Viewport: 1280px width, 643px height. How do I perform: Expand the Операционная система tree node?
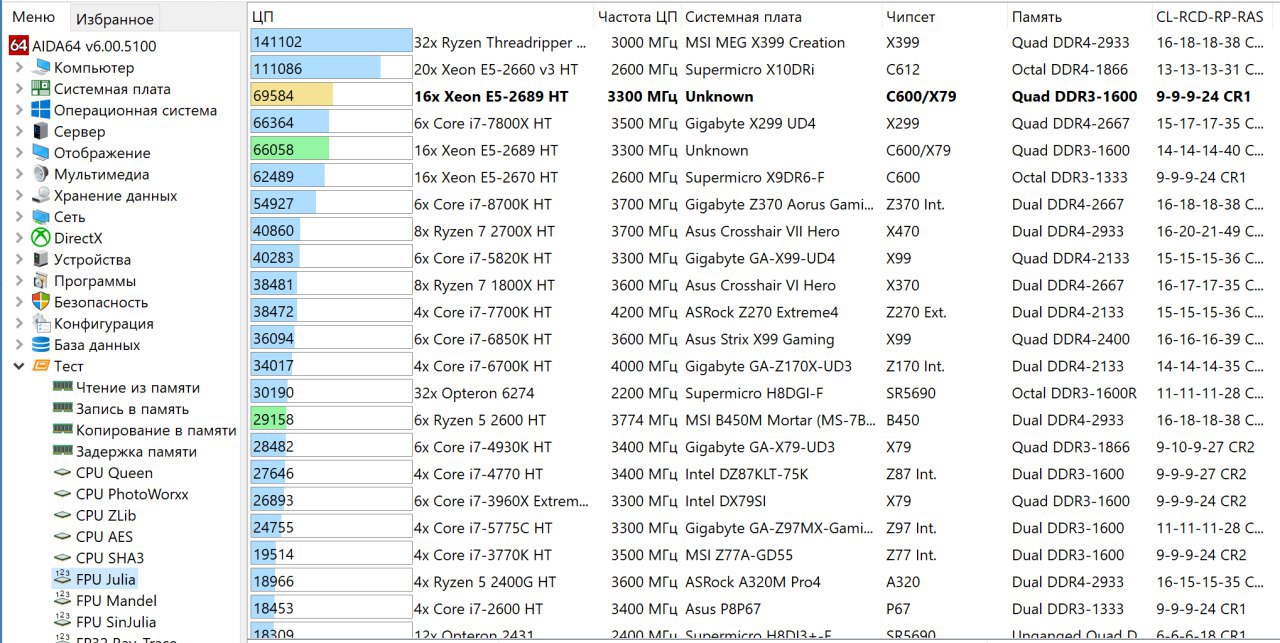(19, 110)
